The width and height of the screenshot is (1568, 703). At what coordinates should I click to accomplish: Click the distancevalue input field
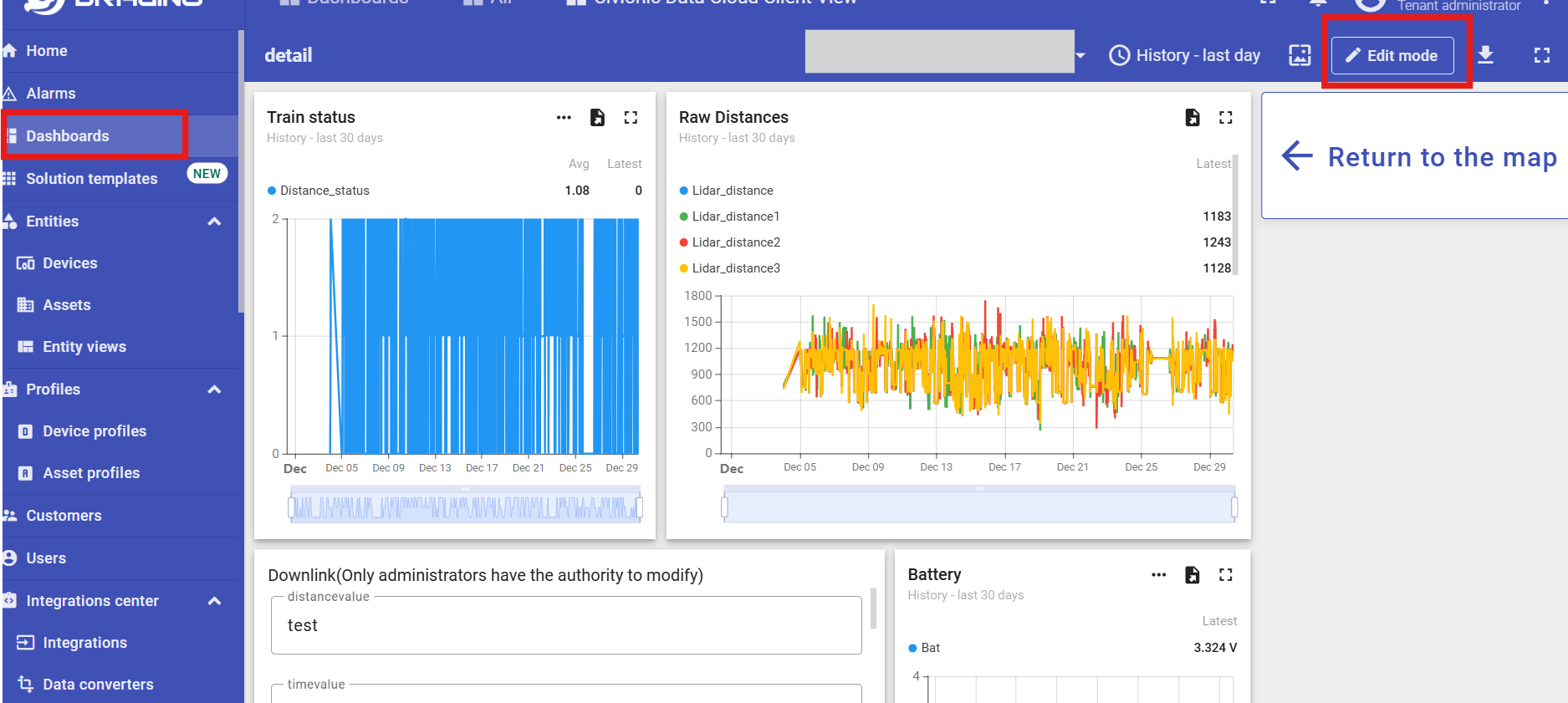click(566, 626)
